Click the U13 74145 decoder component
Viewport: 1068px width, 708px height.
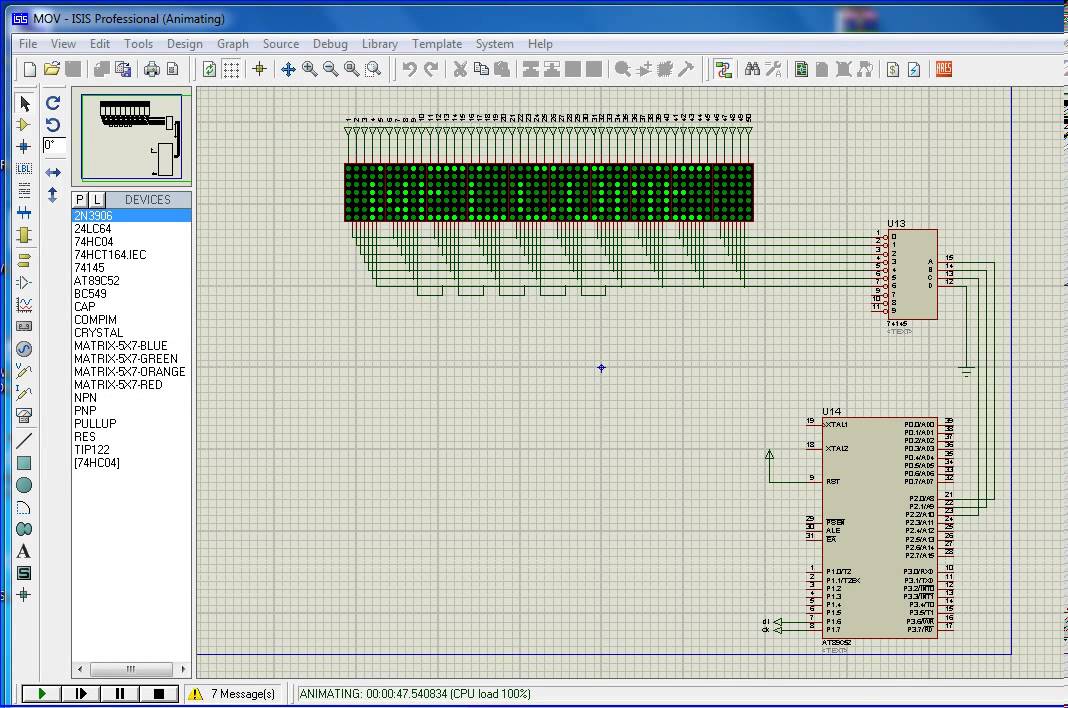912,274
